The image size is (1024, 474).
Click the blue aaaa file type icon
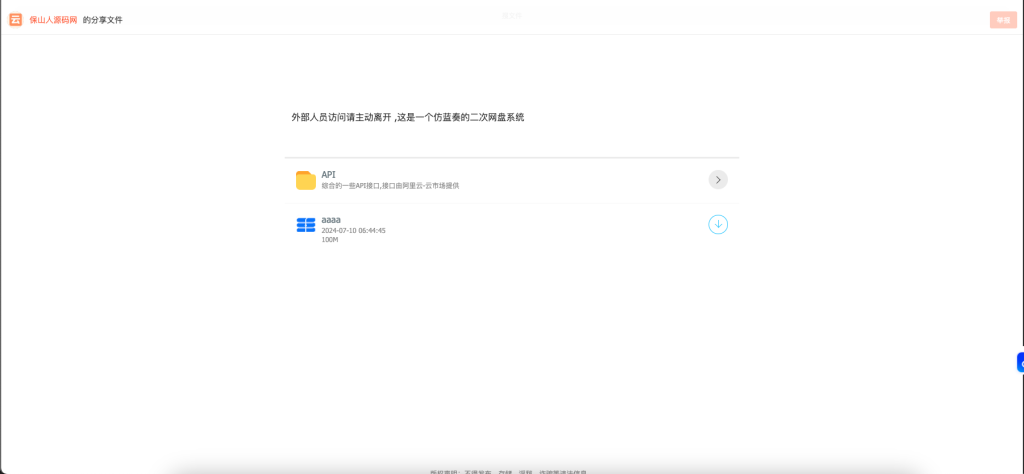306,225
